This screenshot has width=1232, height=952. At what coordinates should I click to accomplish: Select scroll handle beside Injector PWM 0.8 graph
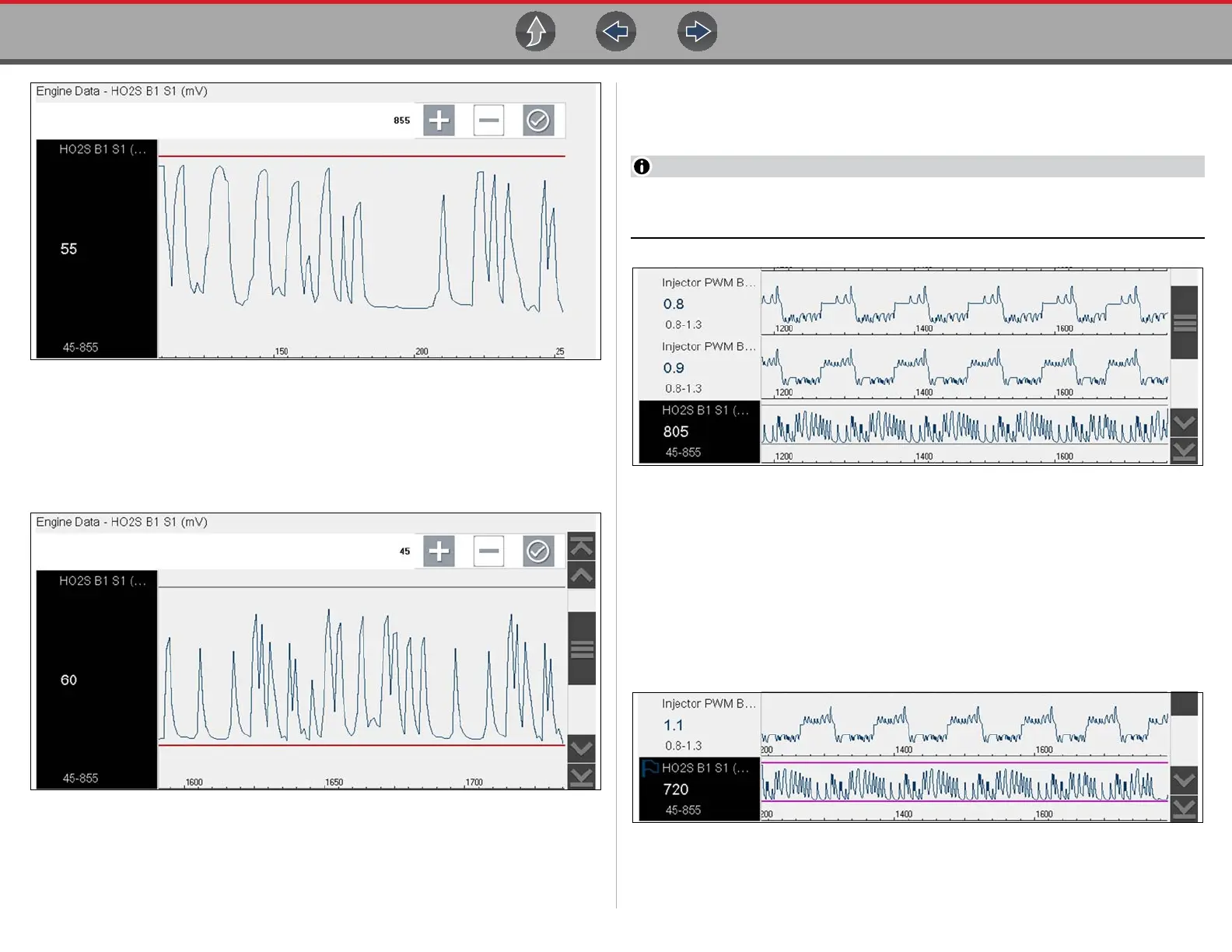1185,322
